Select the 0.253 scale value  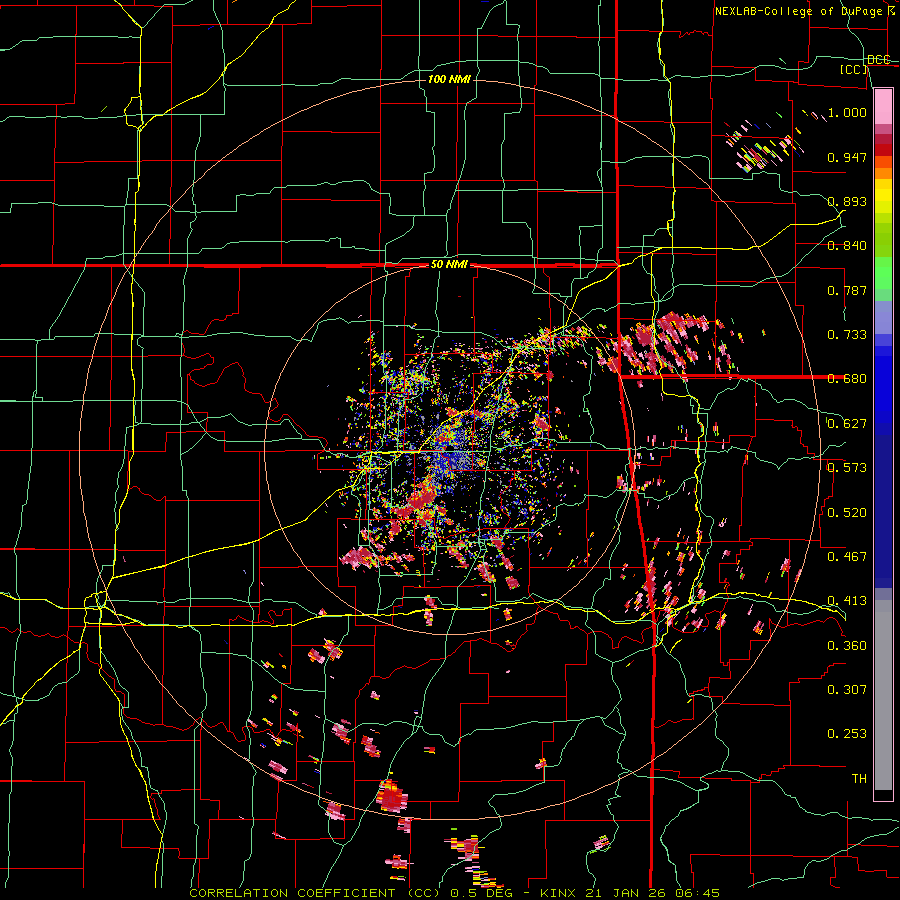coord(847,734)
